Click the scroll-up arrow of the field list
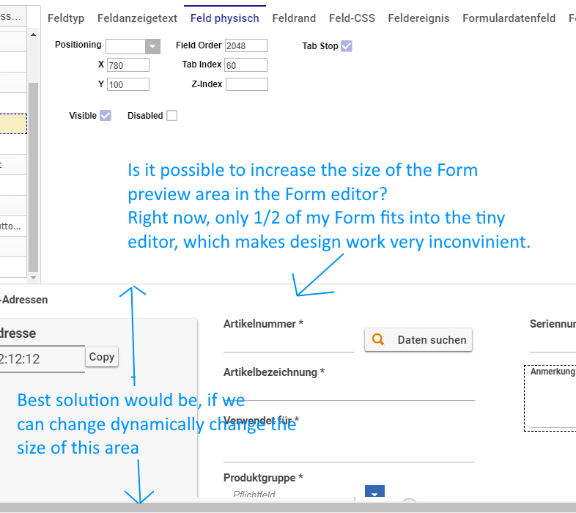Screen dimensions: 576x513 click(x=33, y=35)
